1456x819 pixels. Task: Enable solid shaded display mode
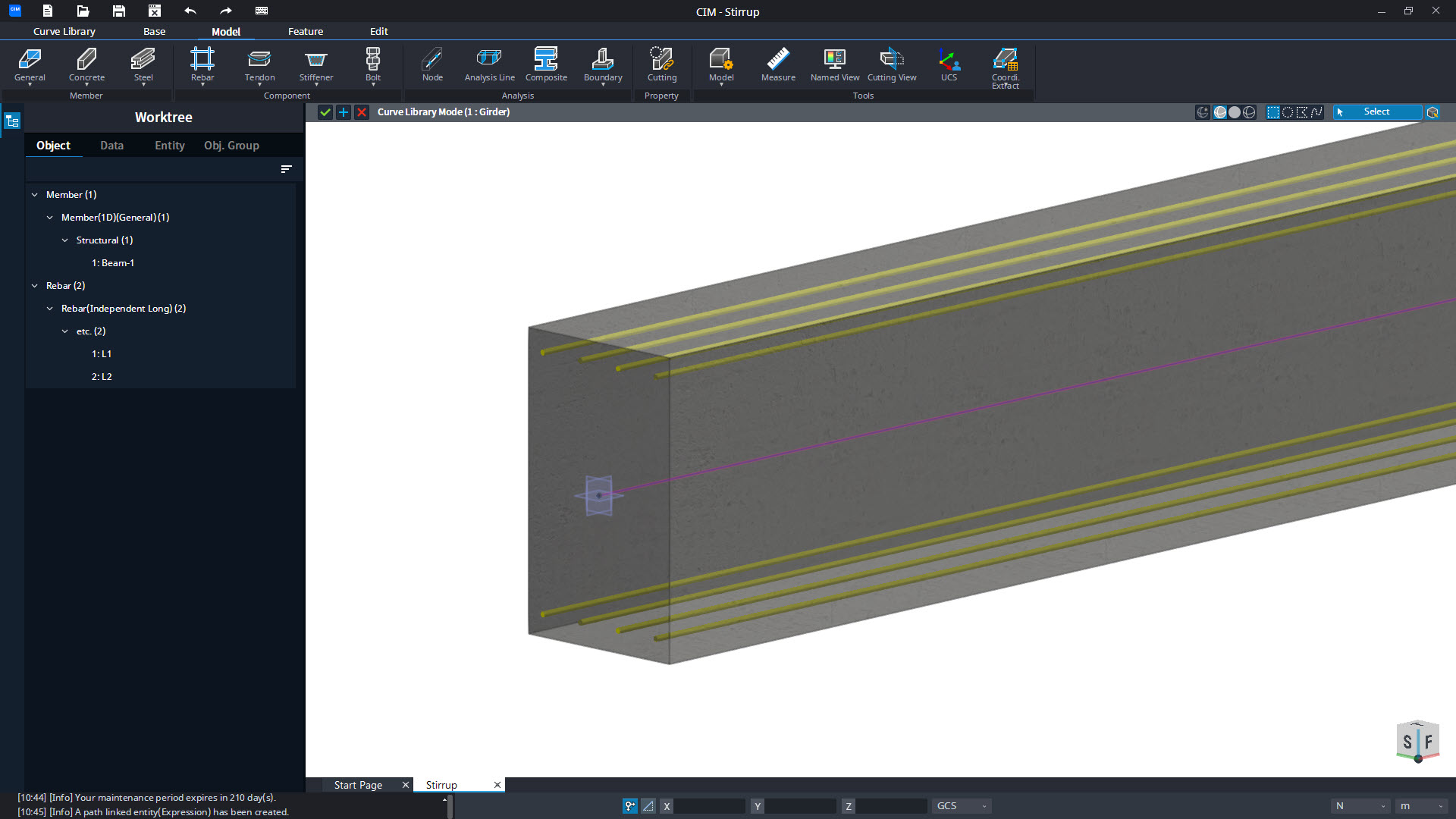click(x=1235, y=112)
